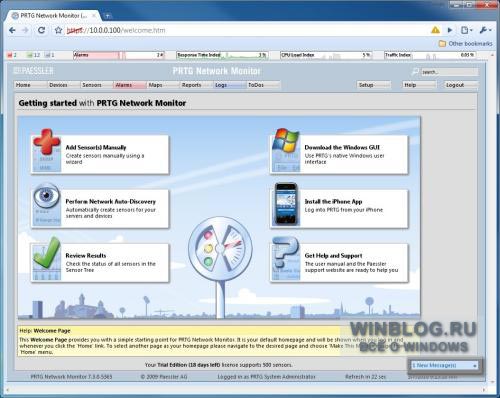Click the Windows logo icon
The width and height of the screenshot is (500, 398).
[x=285, y=141]
